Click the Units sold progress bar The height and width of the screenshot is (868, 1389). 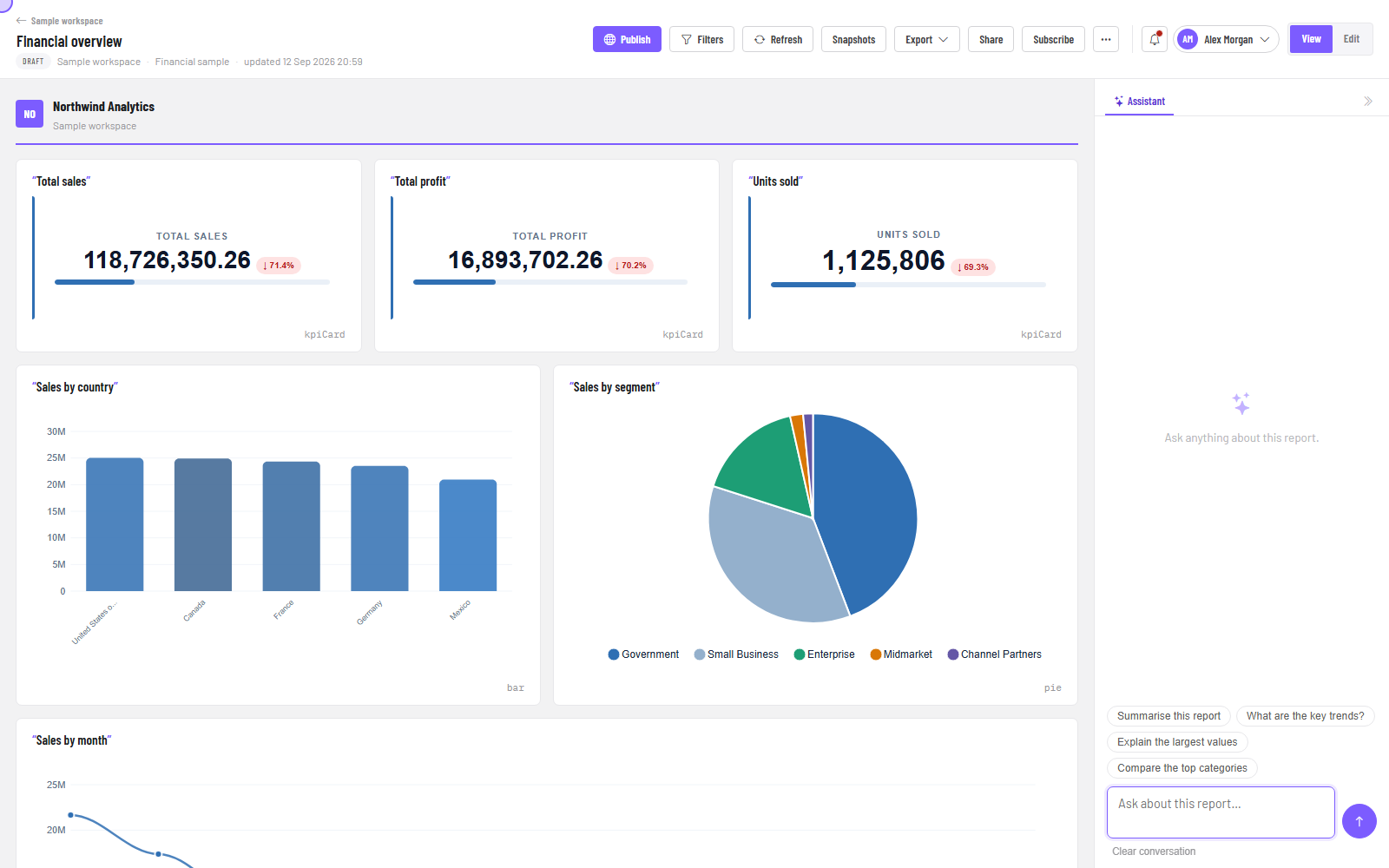[x=908, y=285]
